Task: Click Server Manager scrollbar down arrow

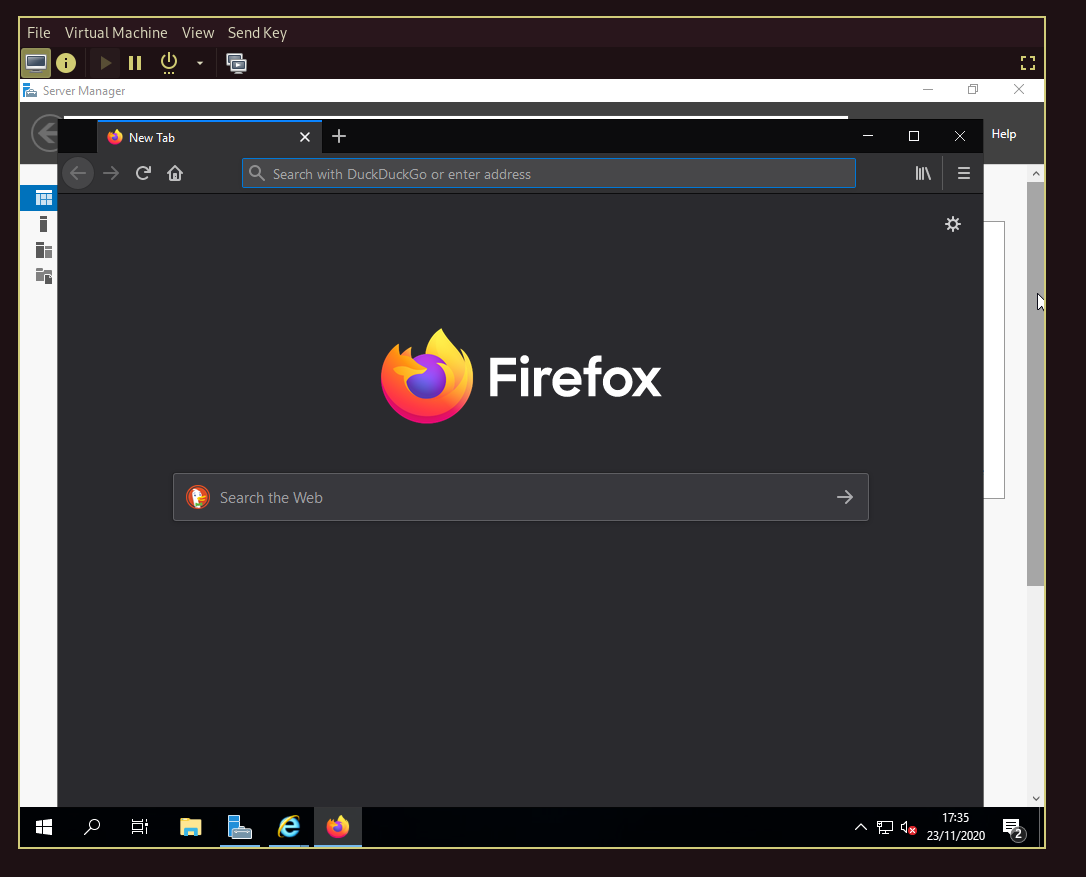Action: (1035, 798)
